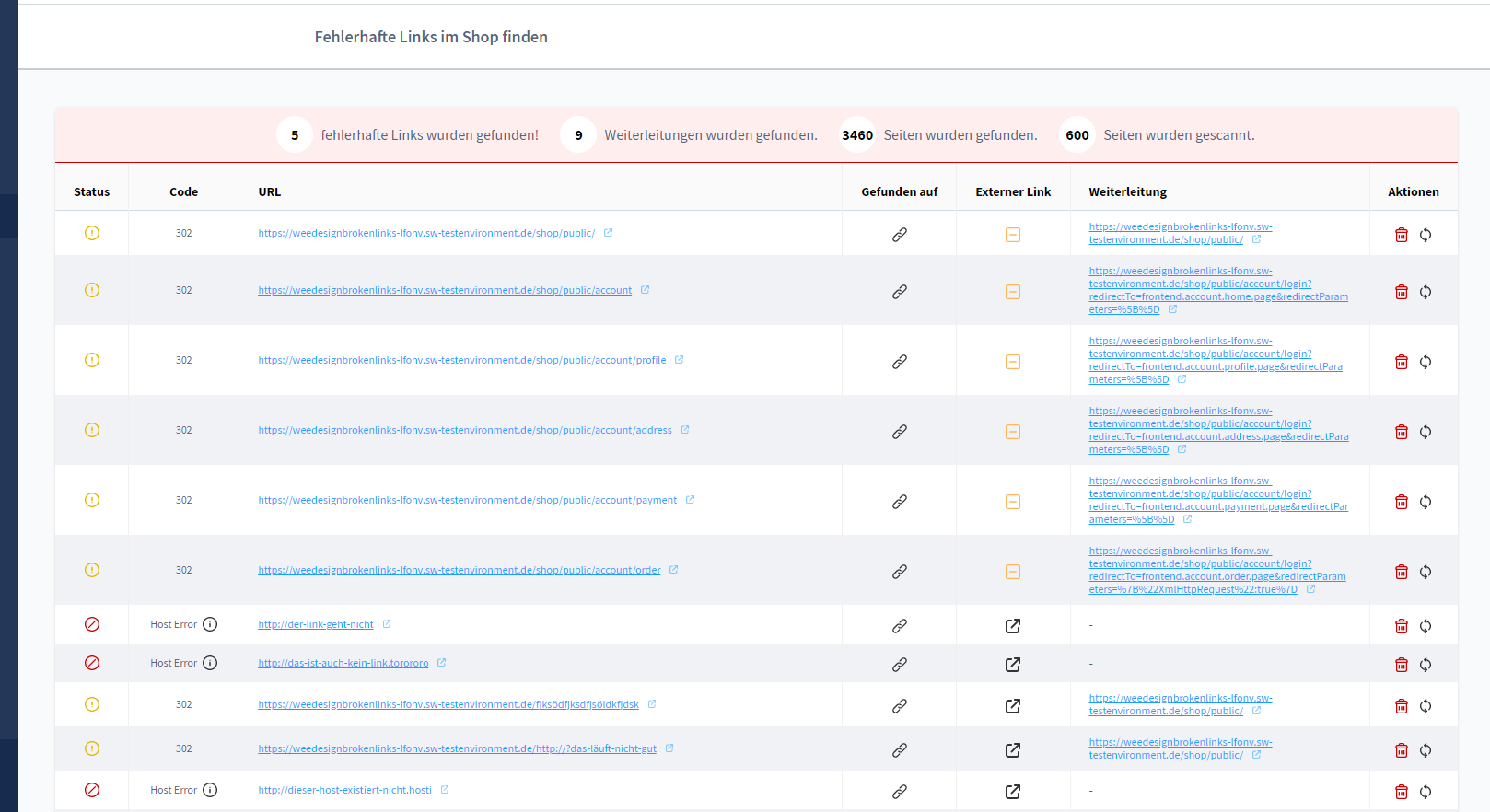Recheck the der-link-geht-nicht entry

point(1426,626)
